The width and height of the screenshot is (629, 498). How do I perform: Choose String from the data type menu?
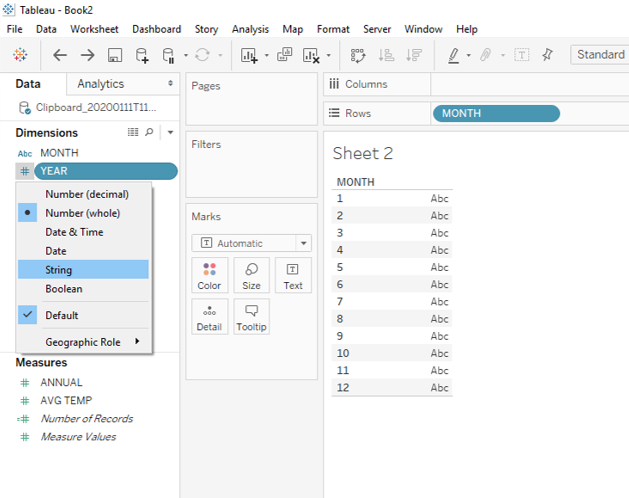59,270
